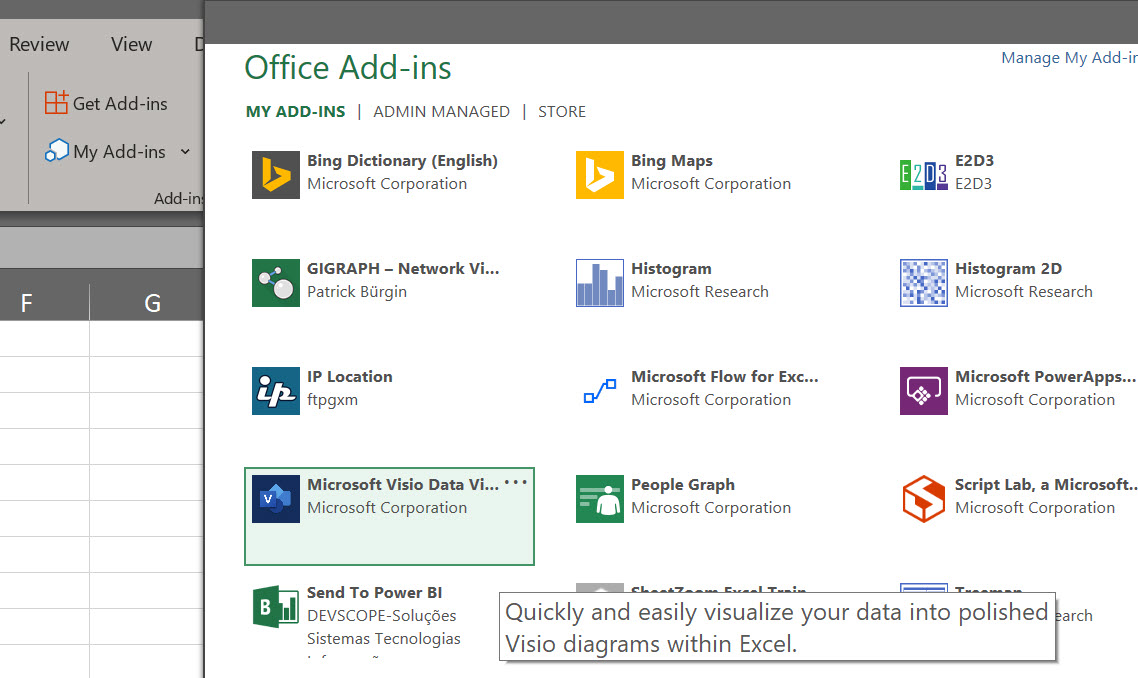Click the ftpgxm publisher text
The height and width of the screenshot is (678, 1138).
click(x=332, y=400)
